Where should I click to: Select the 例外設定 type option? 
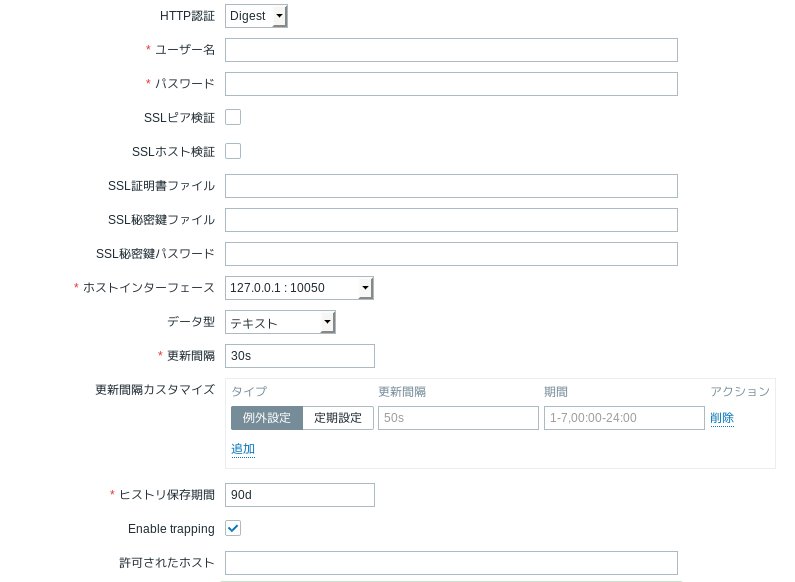[266, 418]
